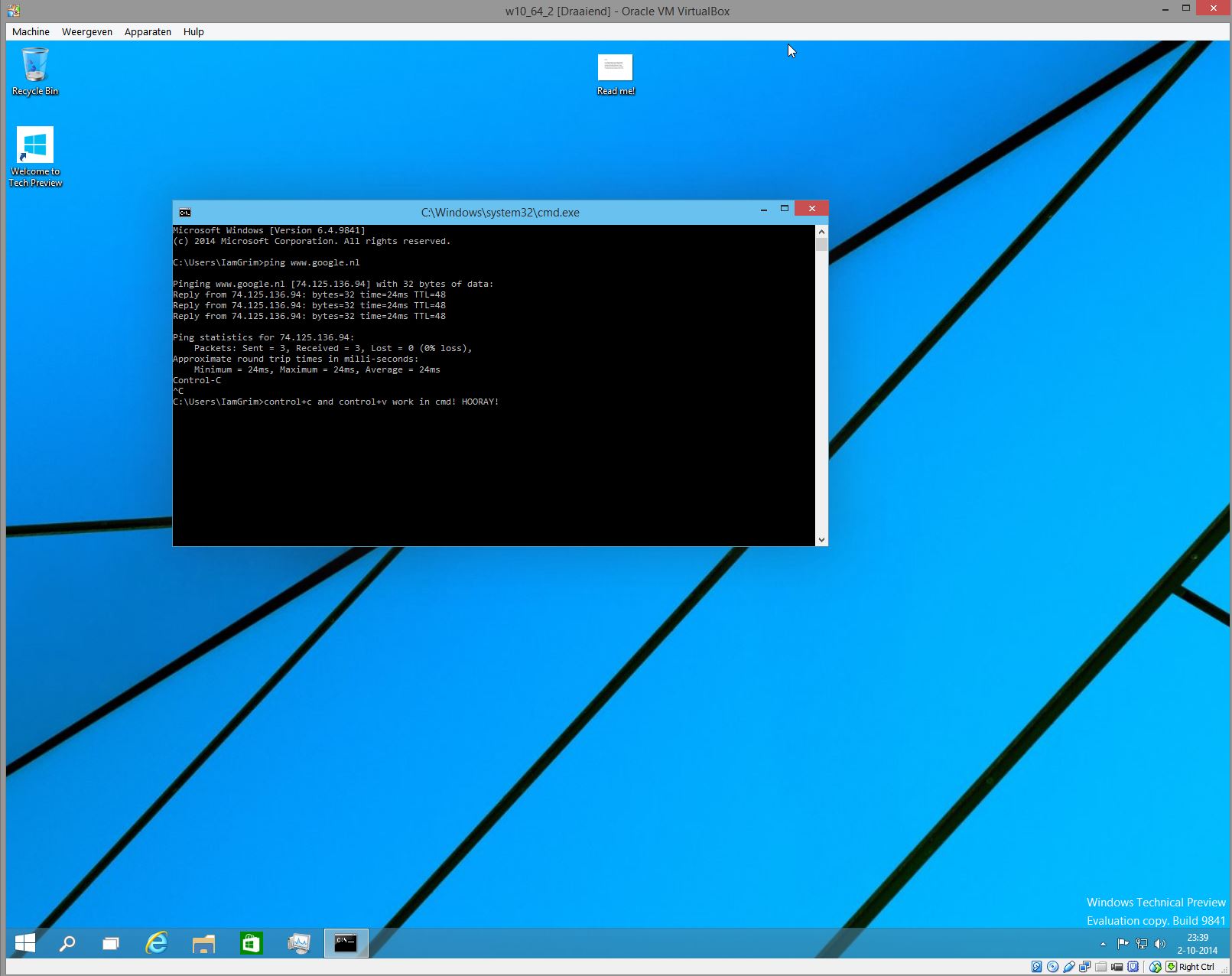Show hidden tray icons arrow
This screenshot has width=1232, height=976.
click(1103, 944)
